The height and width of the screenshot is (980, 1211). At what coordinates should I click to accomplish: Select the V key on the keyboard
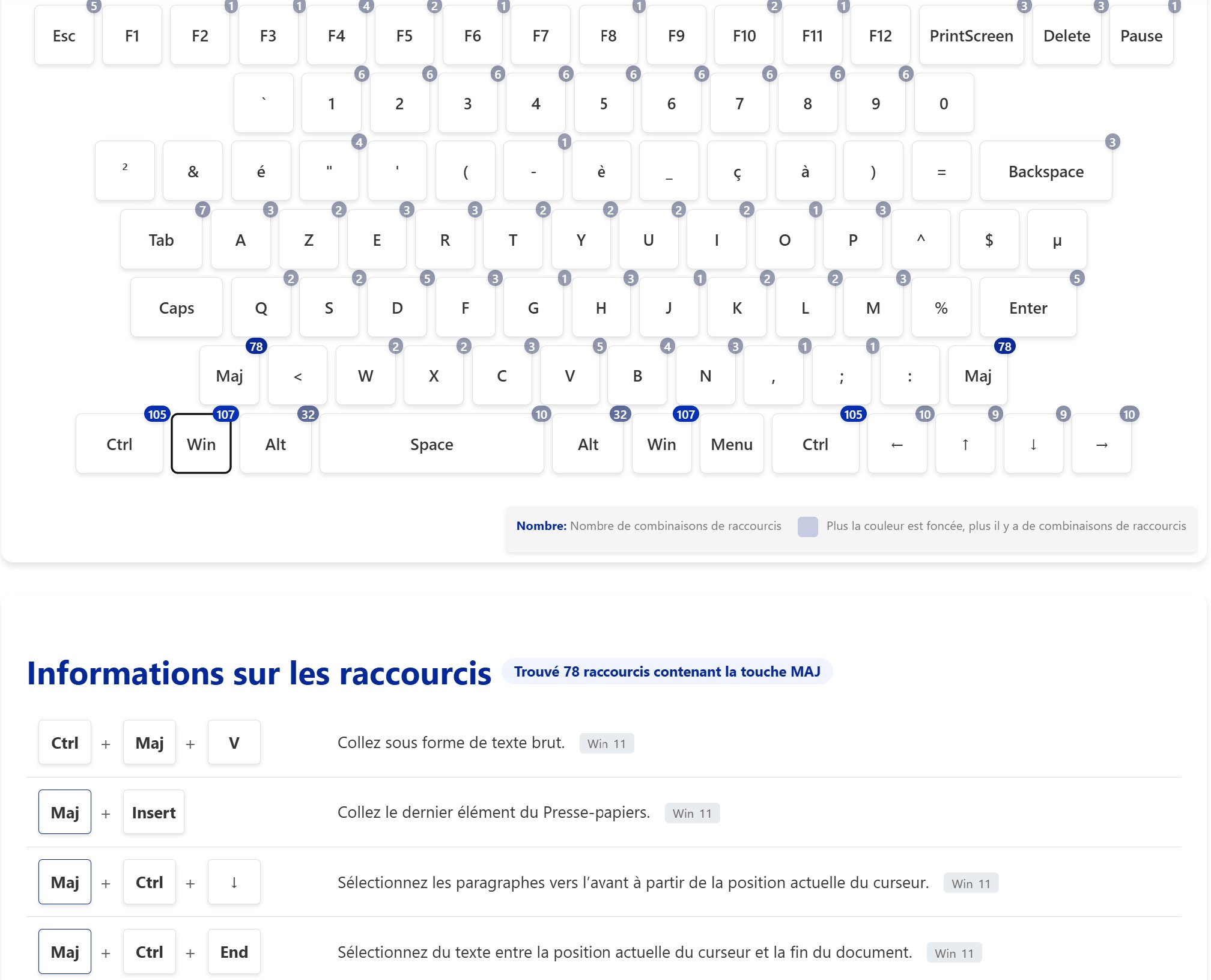coord(570,376)
